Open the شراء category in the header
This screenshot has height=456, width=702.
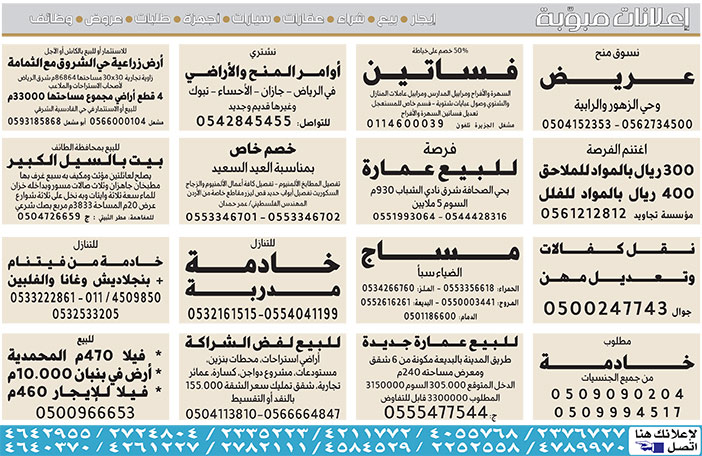[351, 19]
